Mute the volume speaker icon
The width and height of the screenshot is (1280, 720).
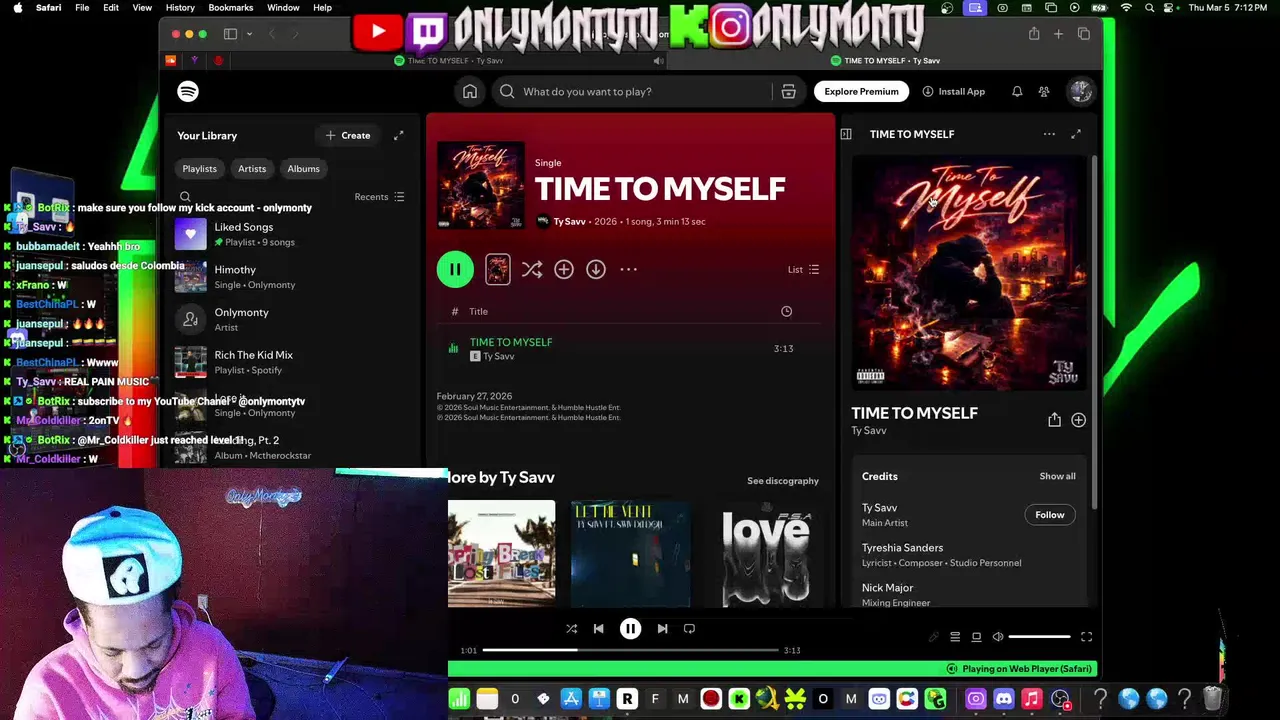[998, 637]
